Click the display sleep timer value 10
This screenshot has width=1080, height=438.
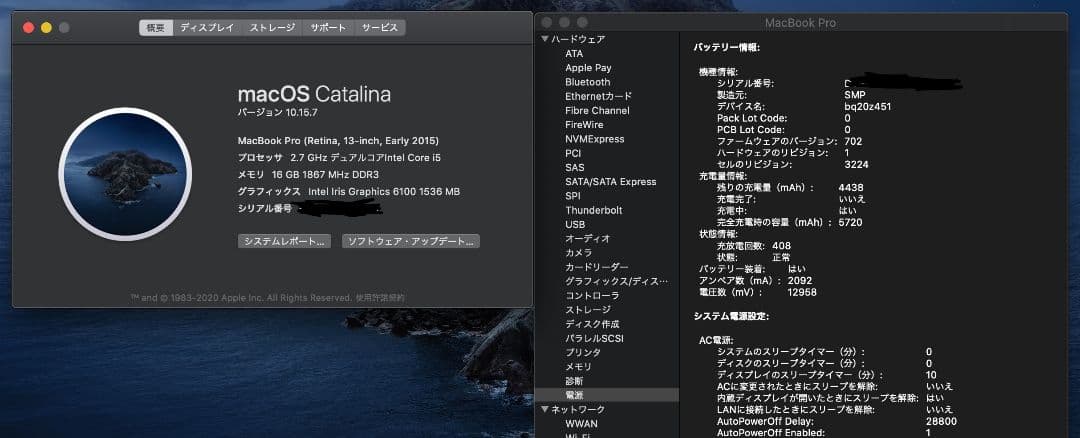[x=931, y=375]
